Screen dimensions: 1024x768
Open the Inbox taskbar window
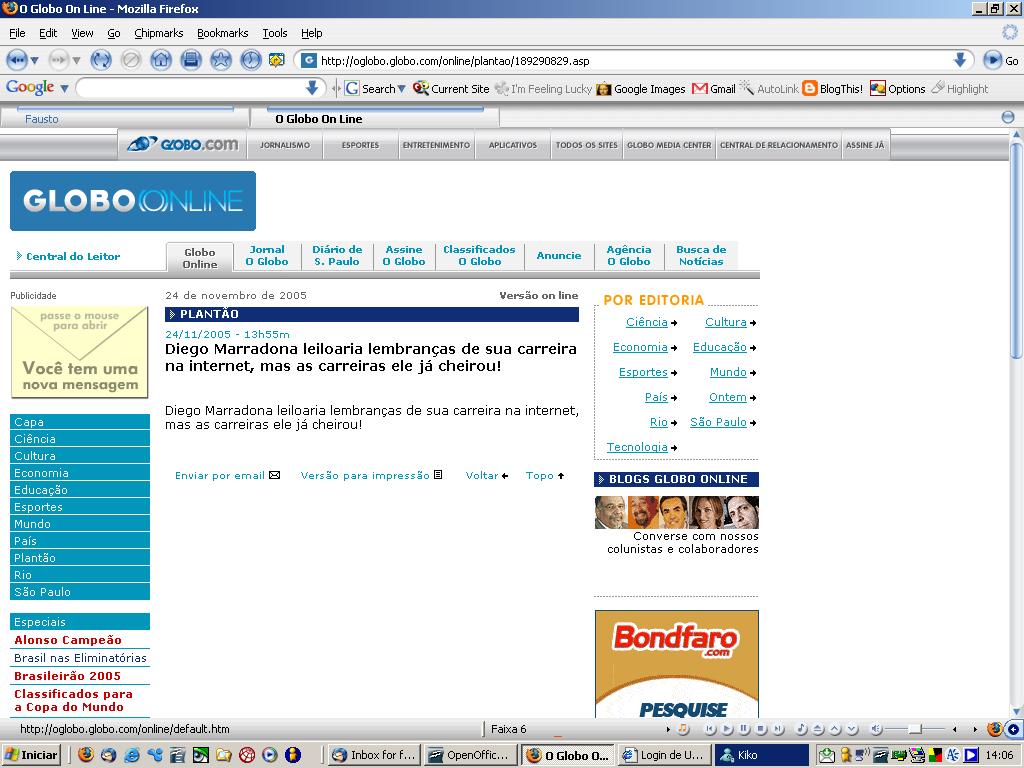374,755
